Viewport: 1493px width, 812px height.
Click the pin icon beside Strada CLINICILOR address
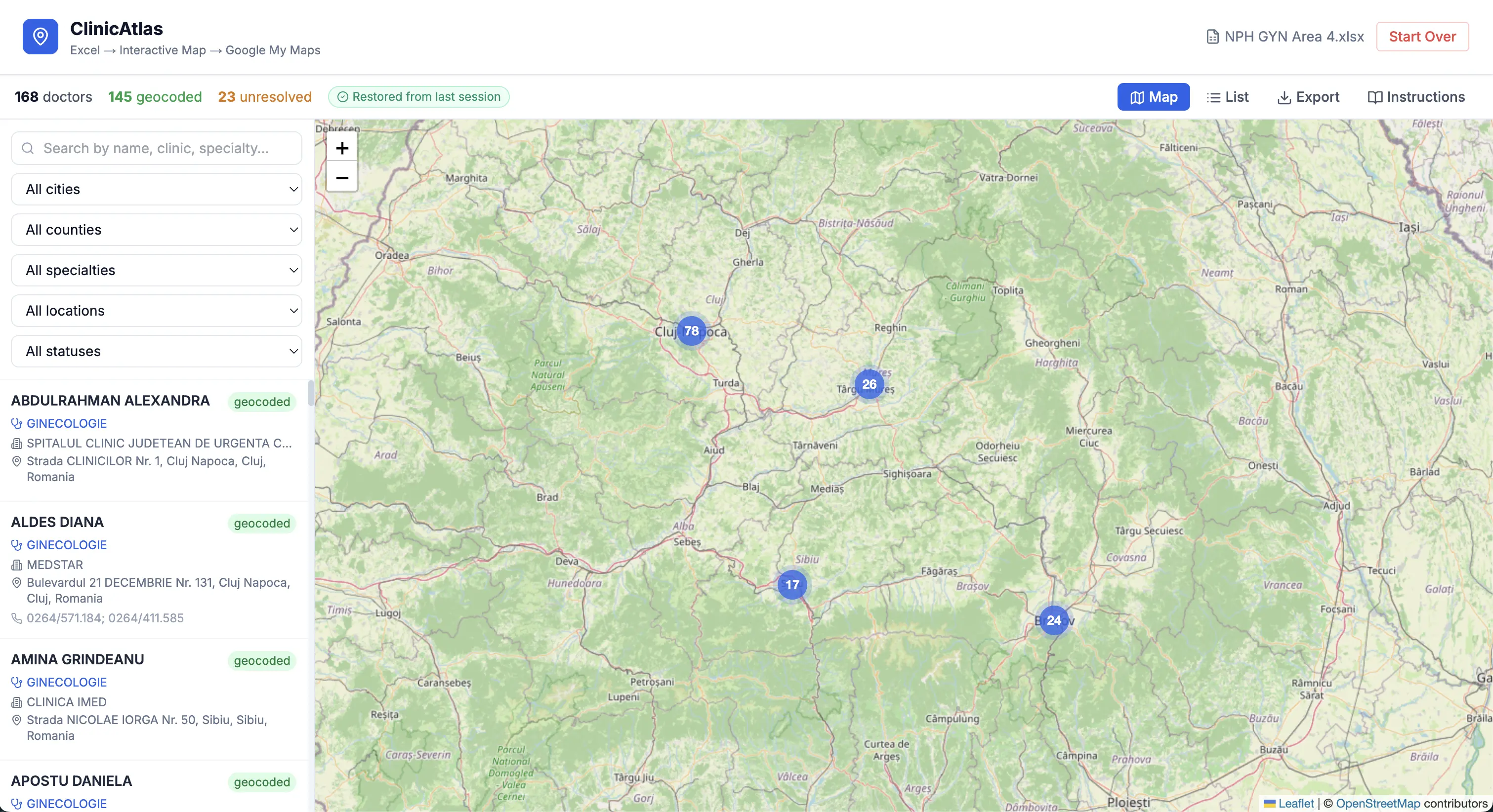[x=17, y=461]
